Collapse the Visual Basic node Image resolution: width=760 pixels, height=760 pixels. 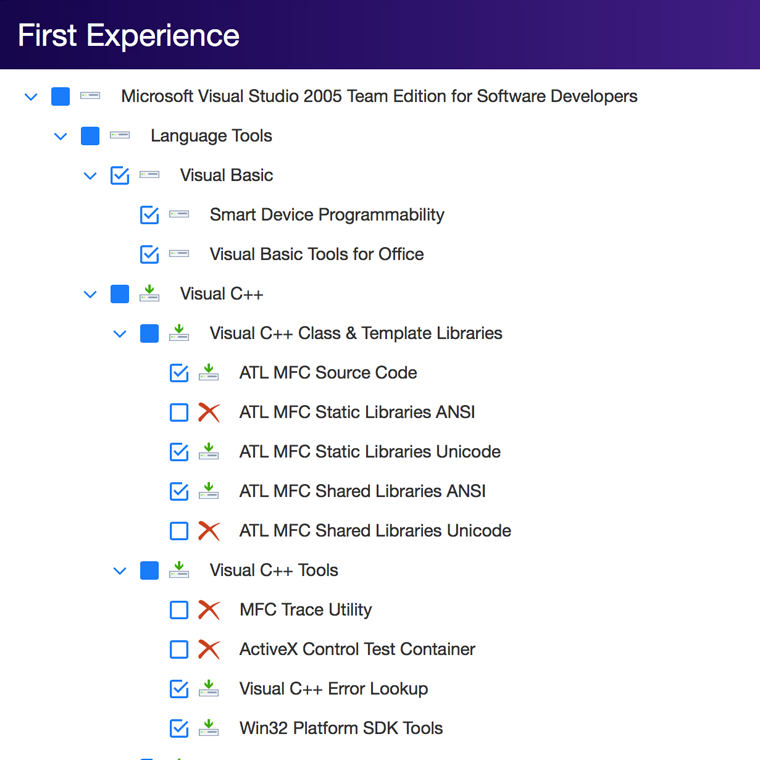click(x=90, y=176)
